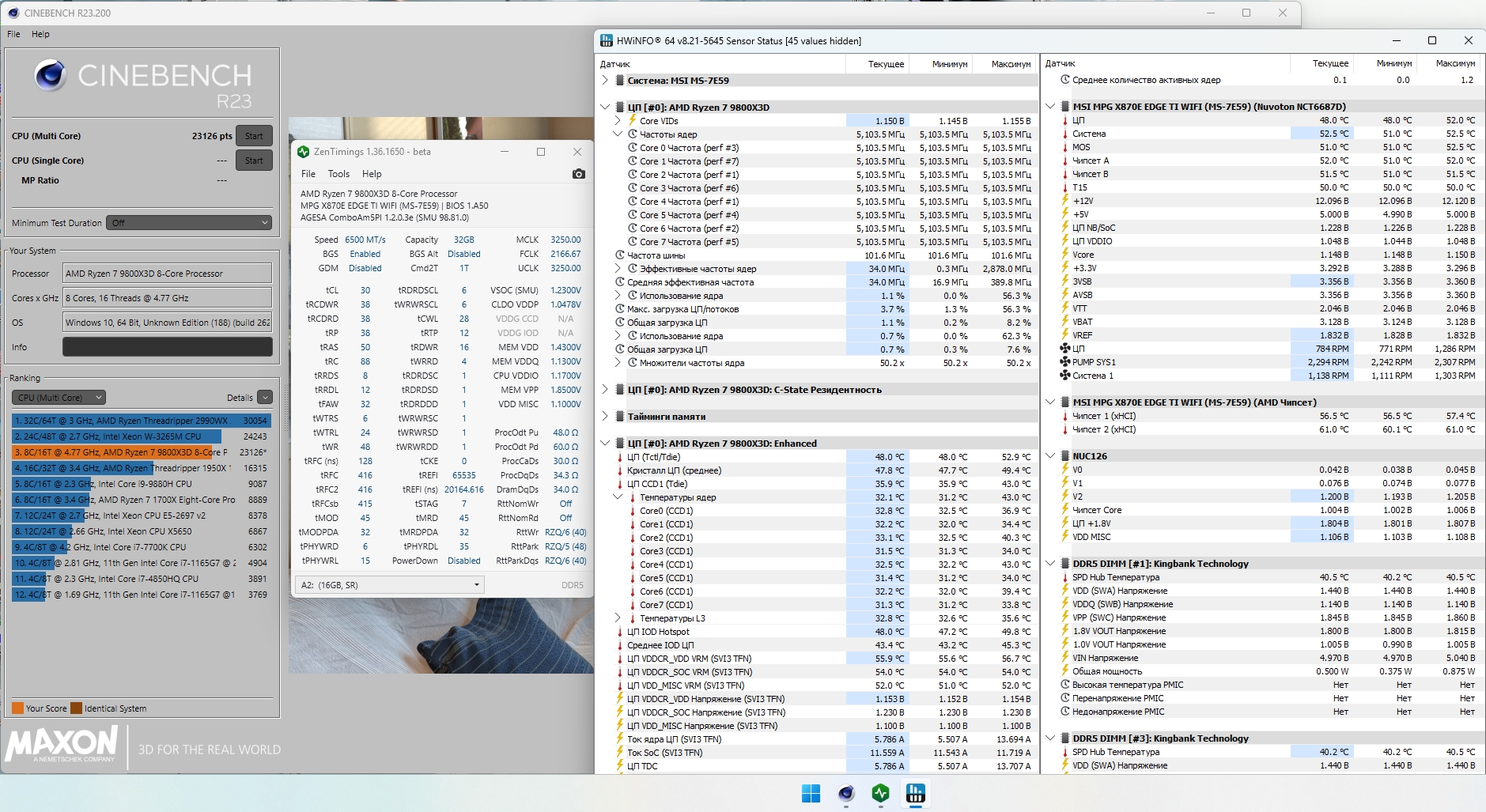Click the lightning icon beside Общая мощность
Image resolution: width=1486 pixels, height=812 pixels.
[1065, 671]
